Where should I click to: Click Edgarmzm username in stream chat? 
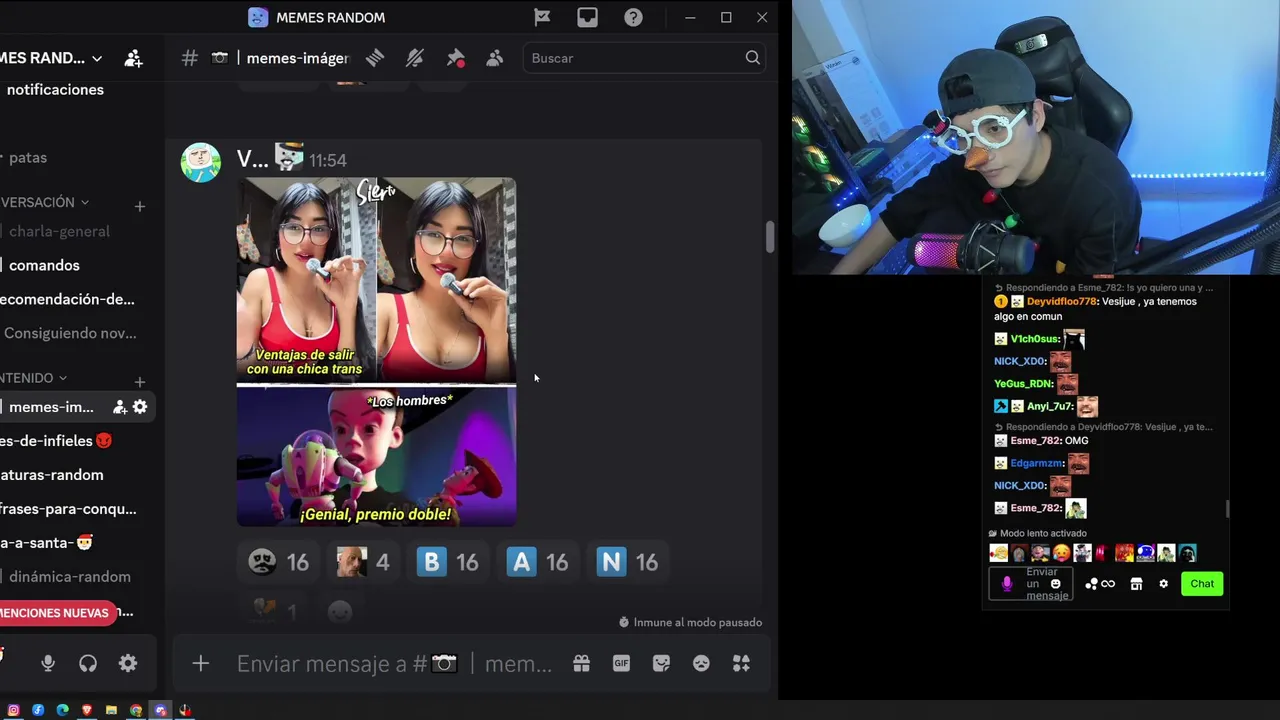1037,463
